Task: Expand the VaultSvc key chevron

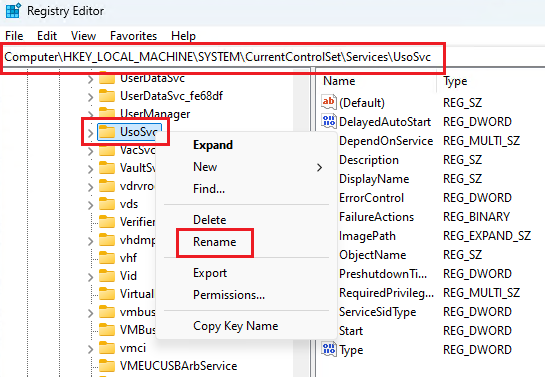Action: click(90, 169)
